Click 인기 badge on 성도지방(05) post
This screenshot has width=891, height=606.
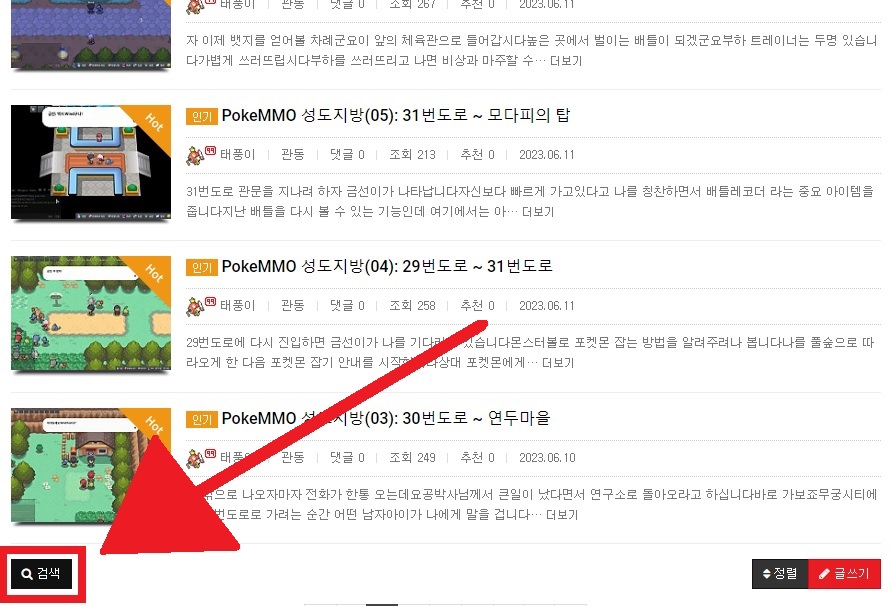(x=202, y=117)
